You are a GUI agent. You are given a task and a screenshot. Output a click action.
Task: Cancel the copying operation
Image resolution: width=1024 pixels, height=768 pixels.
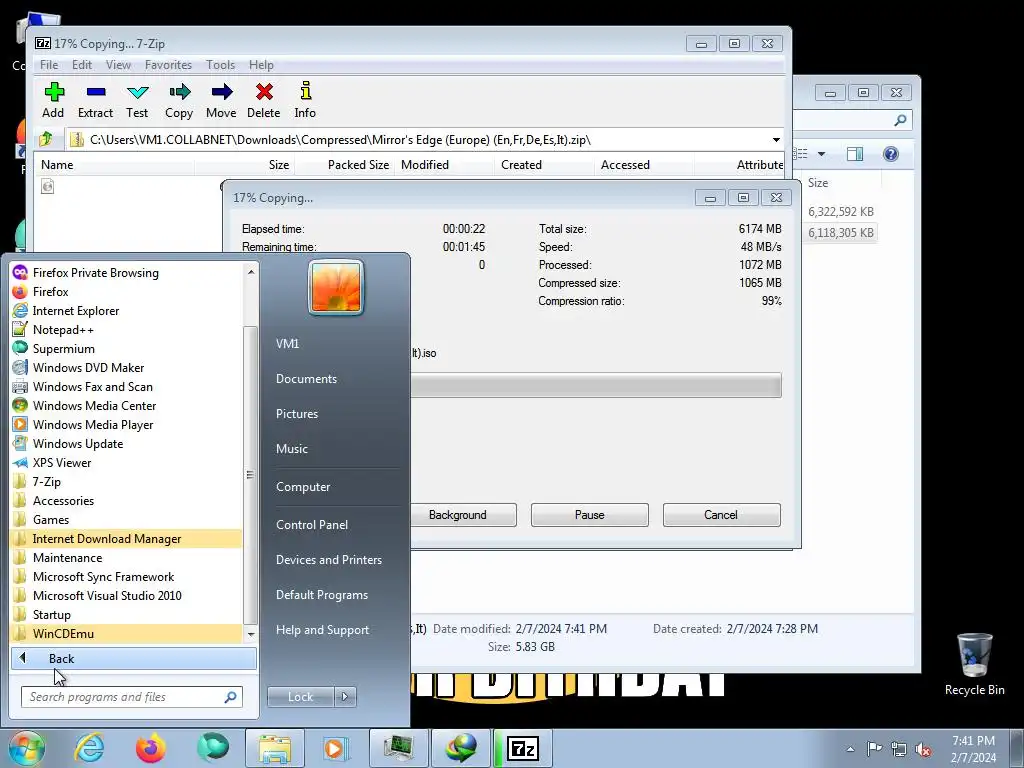click(721, 515)
